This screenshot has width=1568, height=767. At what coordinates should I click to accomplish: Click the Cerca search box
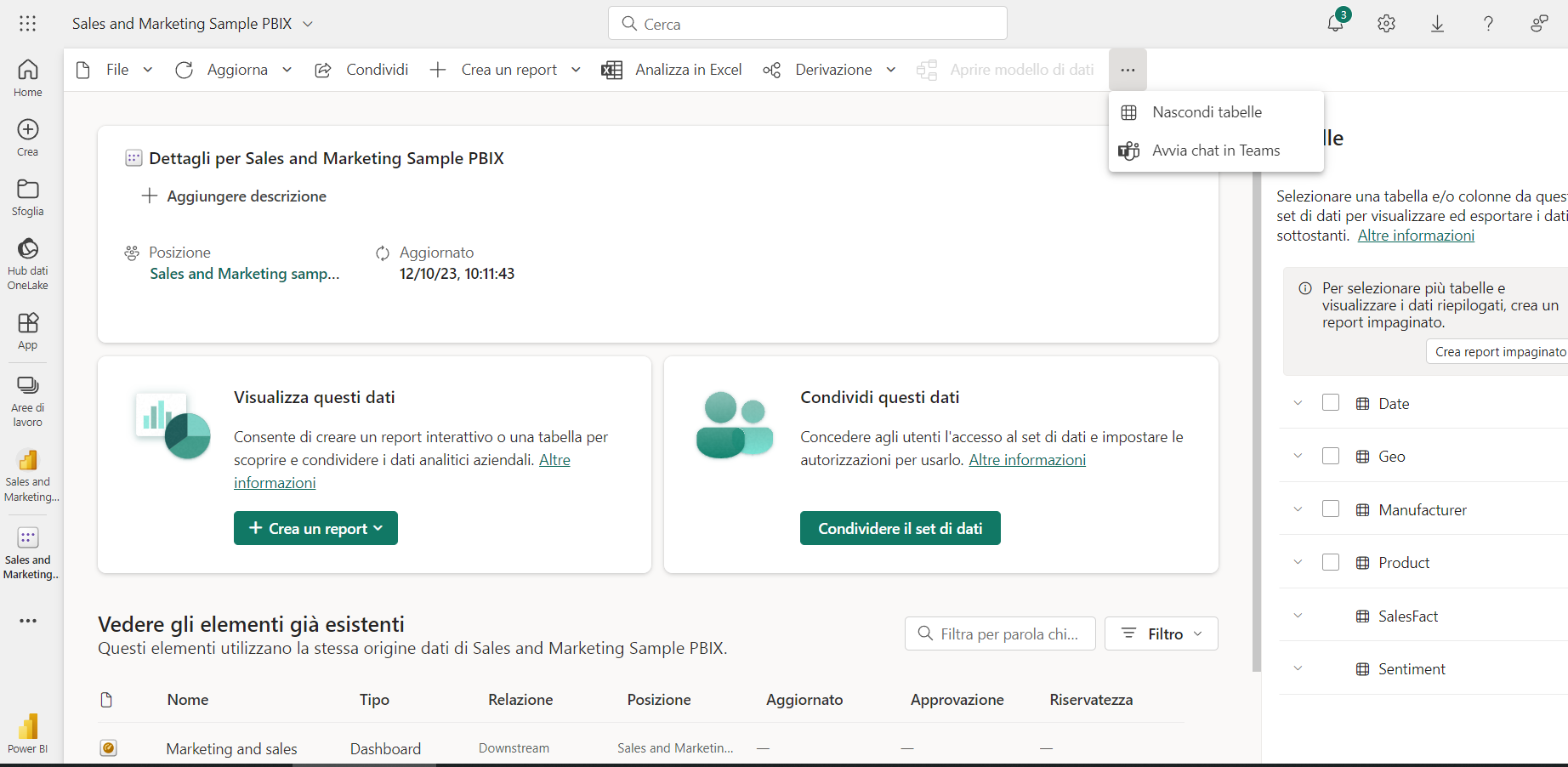coord(808,23)
